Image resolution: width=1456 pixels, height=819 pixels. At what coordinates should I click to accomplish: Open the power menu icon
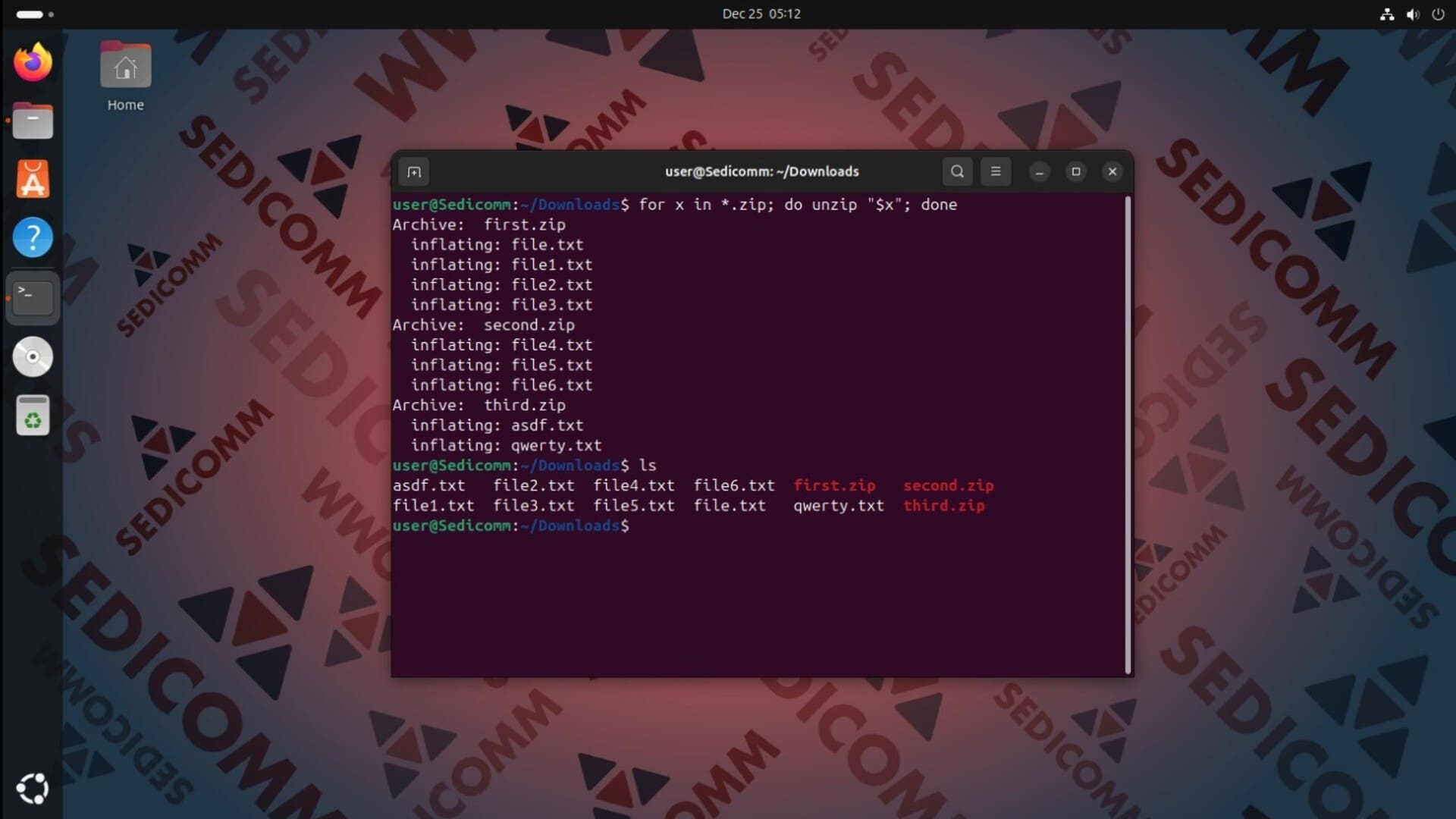[x=1438, y=14]
